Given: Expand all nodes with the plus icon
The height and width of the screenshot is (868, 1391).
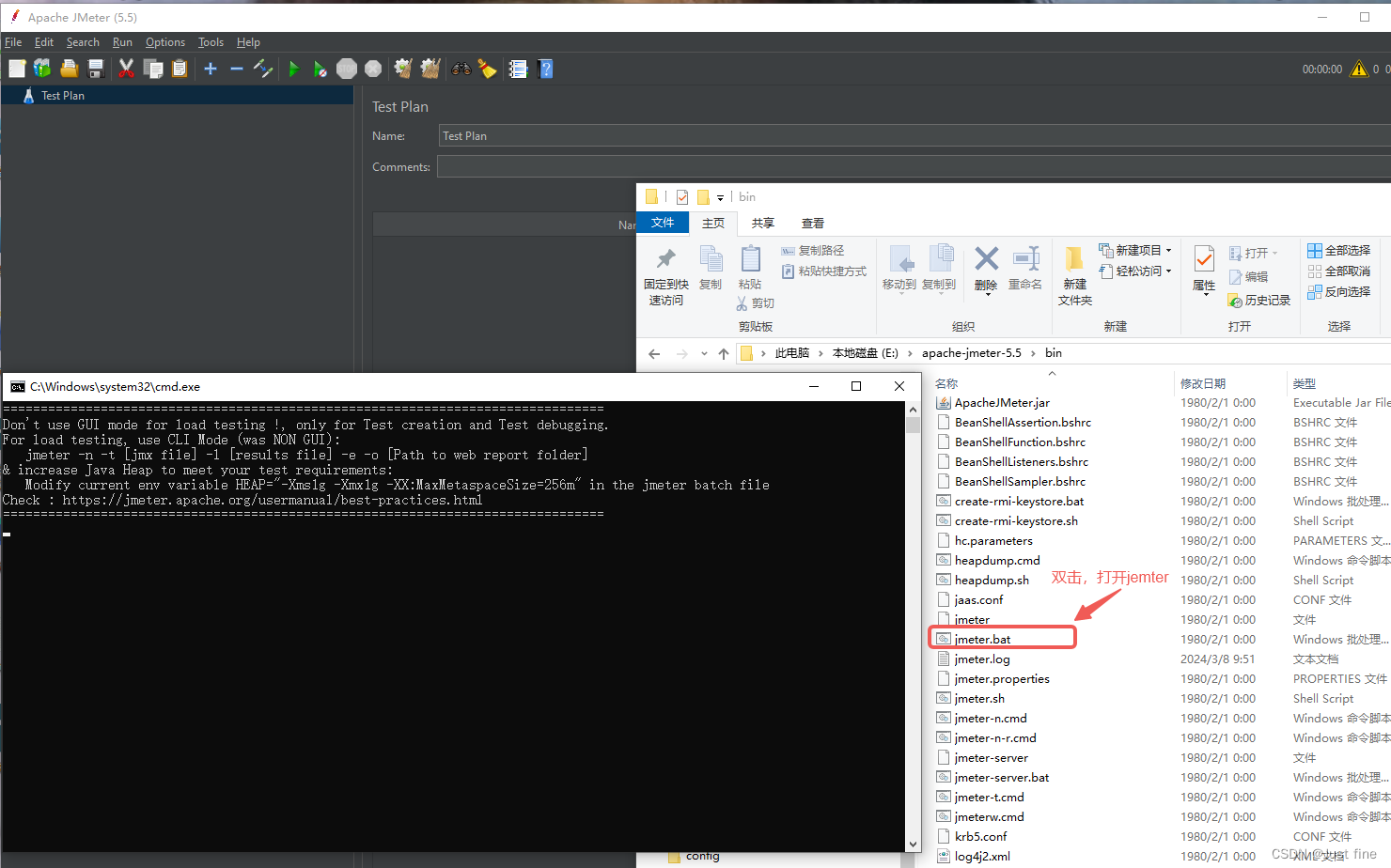Looking at the screenshot, I should click(x=211, y=69).
